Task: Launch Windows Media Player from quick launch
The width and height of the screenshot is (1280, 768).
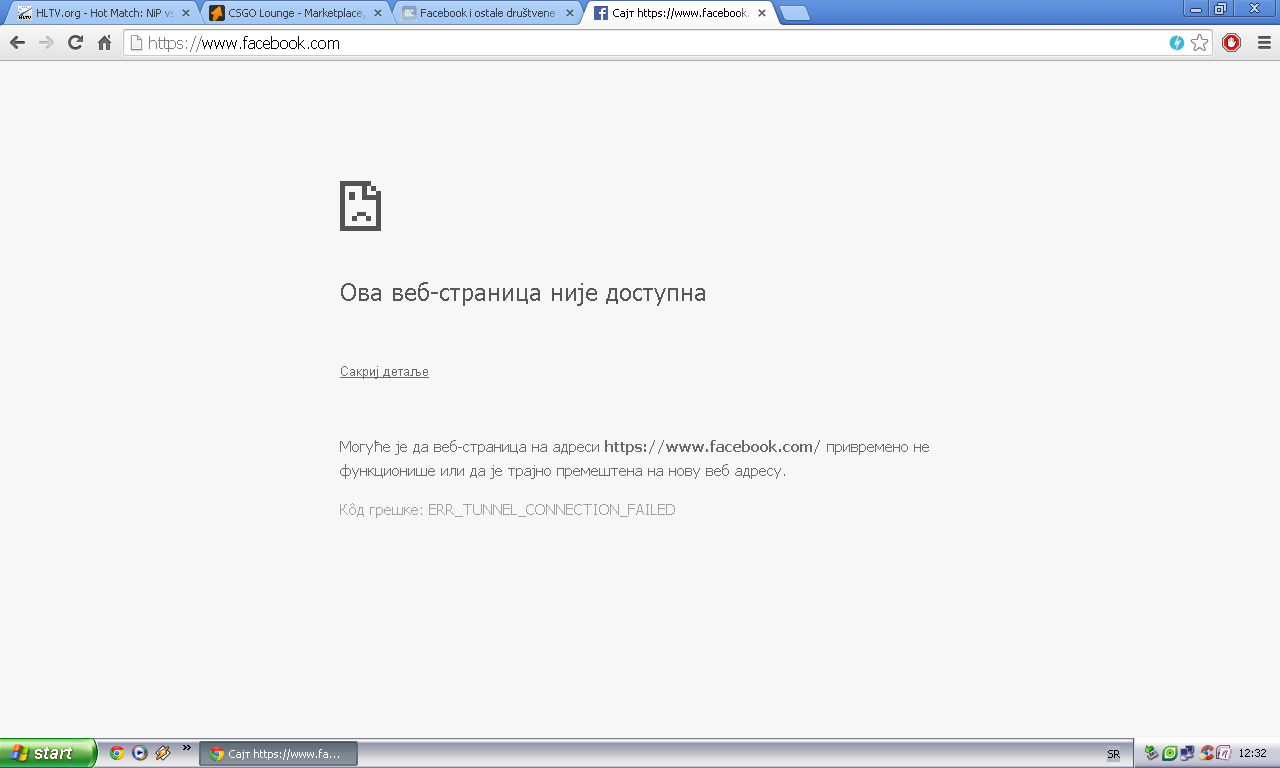Action: (x=140, y=753)
